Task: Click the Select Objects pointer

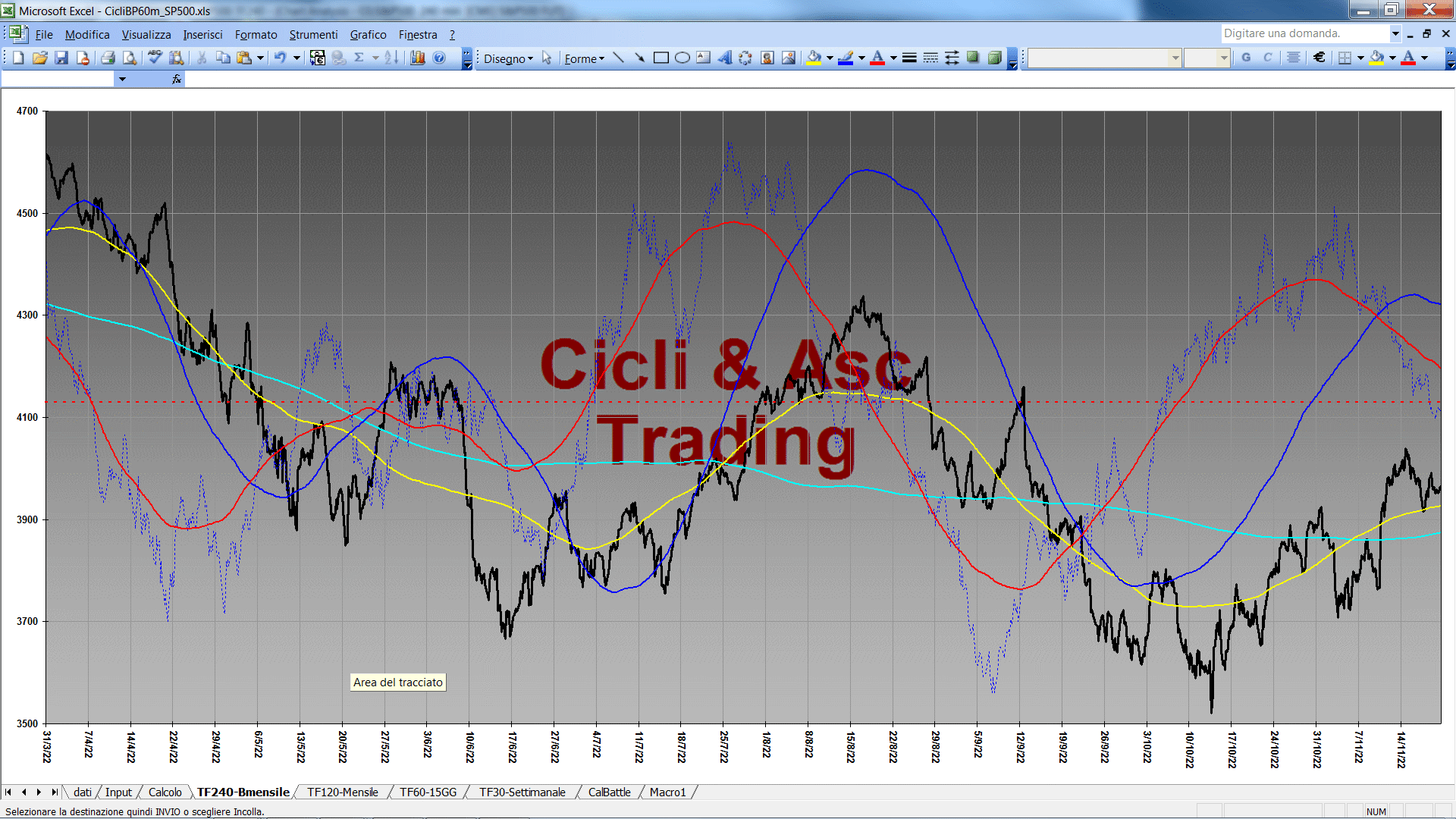Action: 547,58
